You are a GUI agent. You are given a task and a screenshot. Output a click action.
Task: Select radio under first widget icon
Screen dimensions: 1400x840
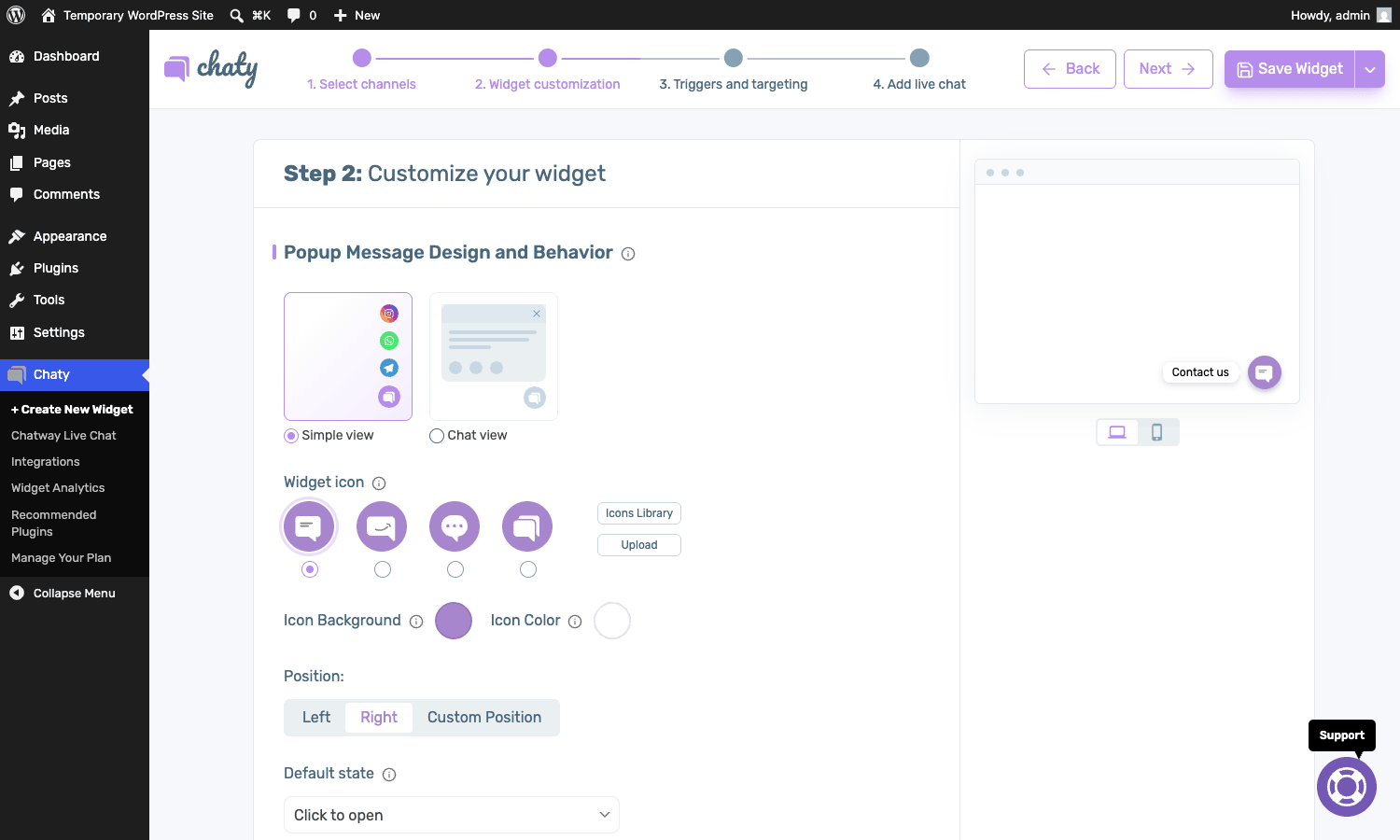tap(310, 569)
